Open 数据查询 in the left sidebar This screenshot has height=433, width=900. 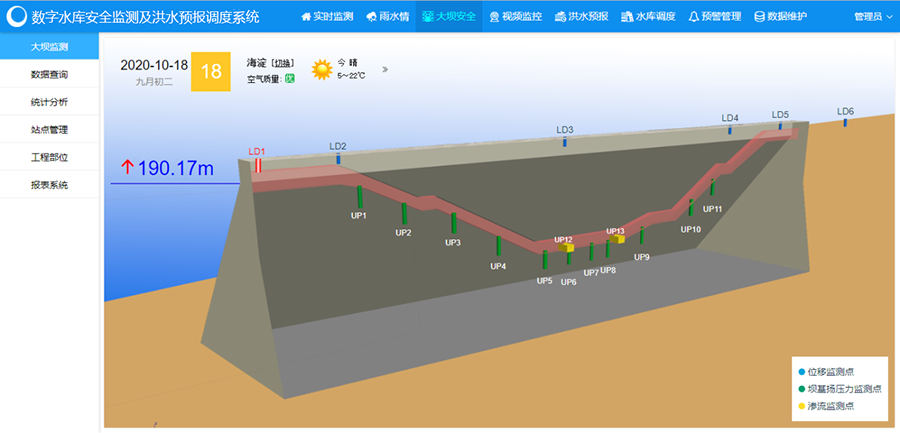50,74
